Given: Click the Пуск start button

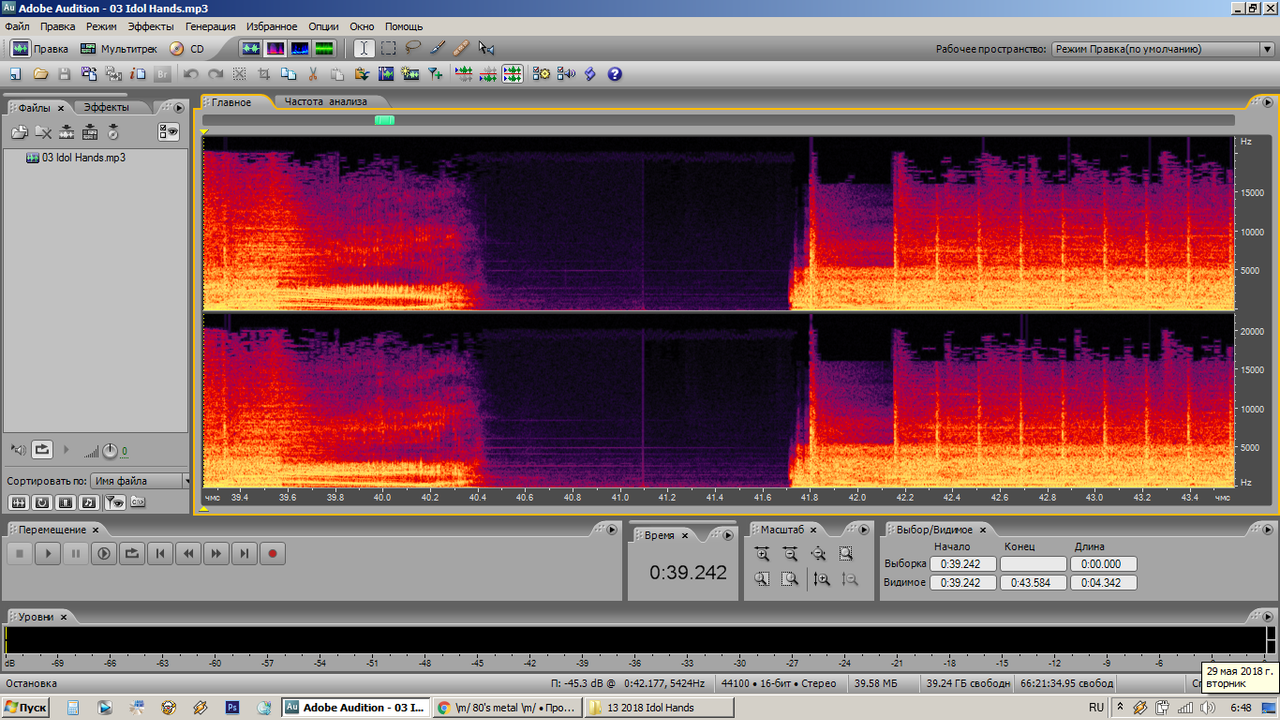Looking at the screenshot, I should pyautogui.click(x=26, y=707).
